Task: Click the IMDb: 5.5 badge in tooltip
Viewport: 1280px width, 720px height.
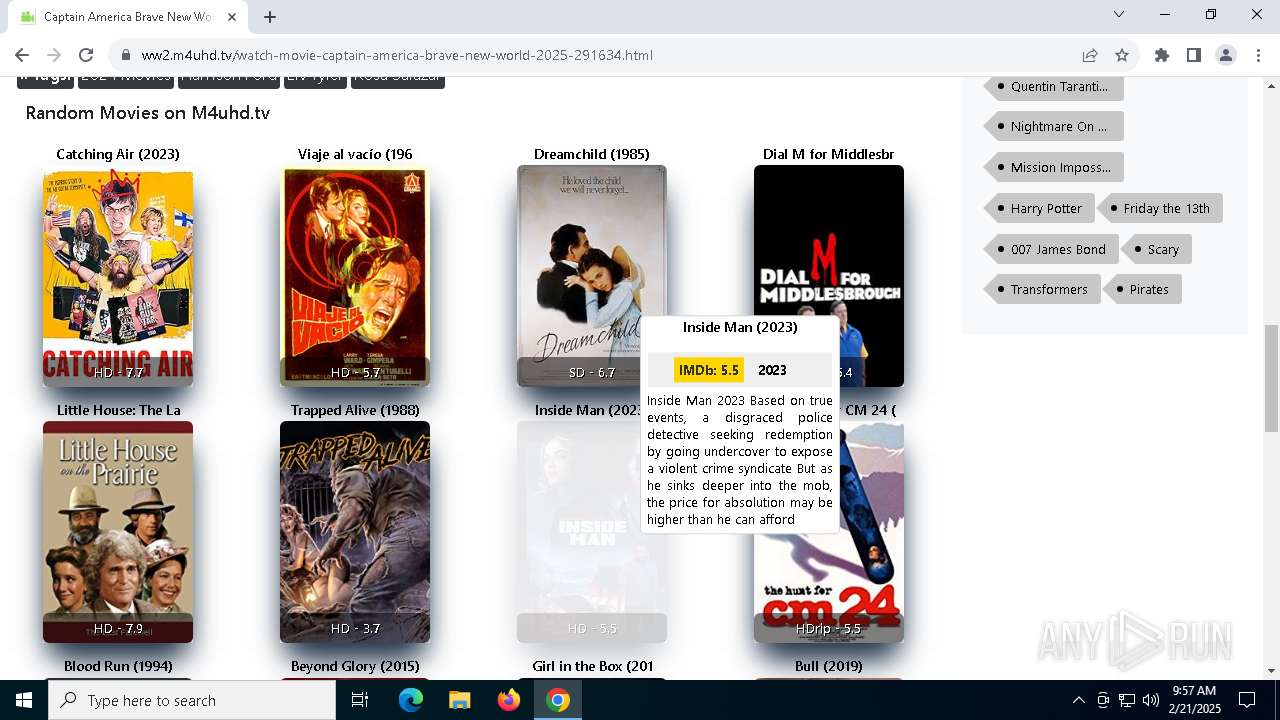Action: coord(709,370)
